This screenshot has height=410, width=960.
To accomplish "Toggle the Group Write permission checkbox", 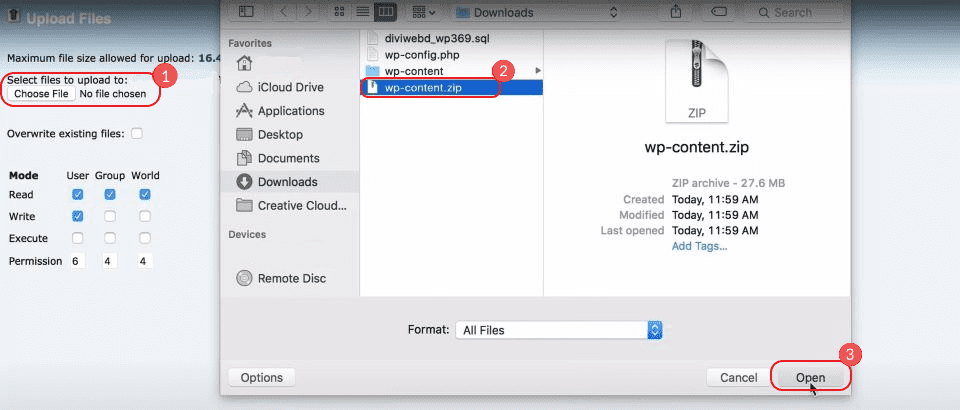I will click(110, 216).
